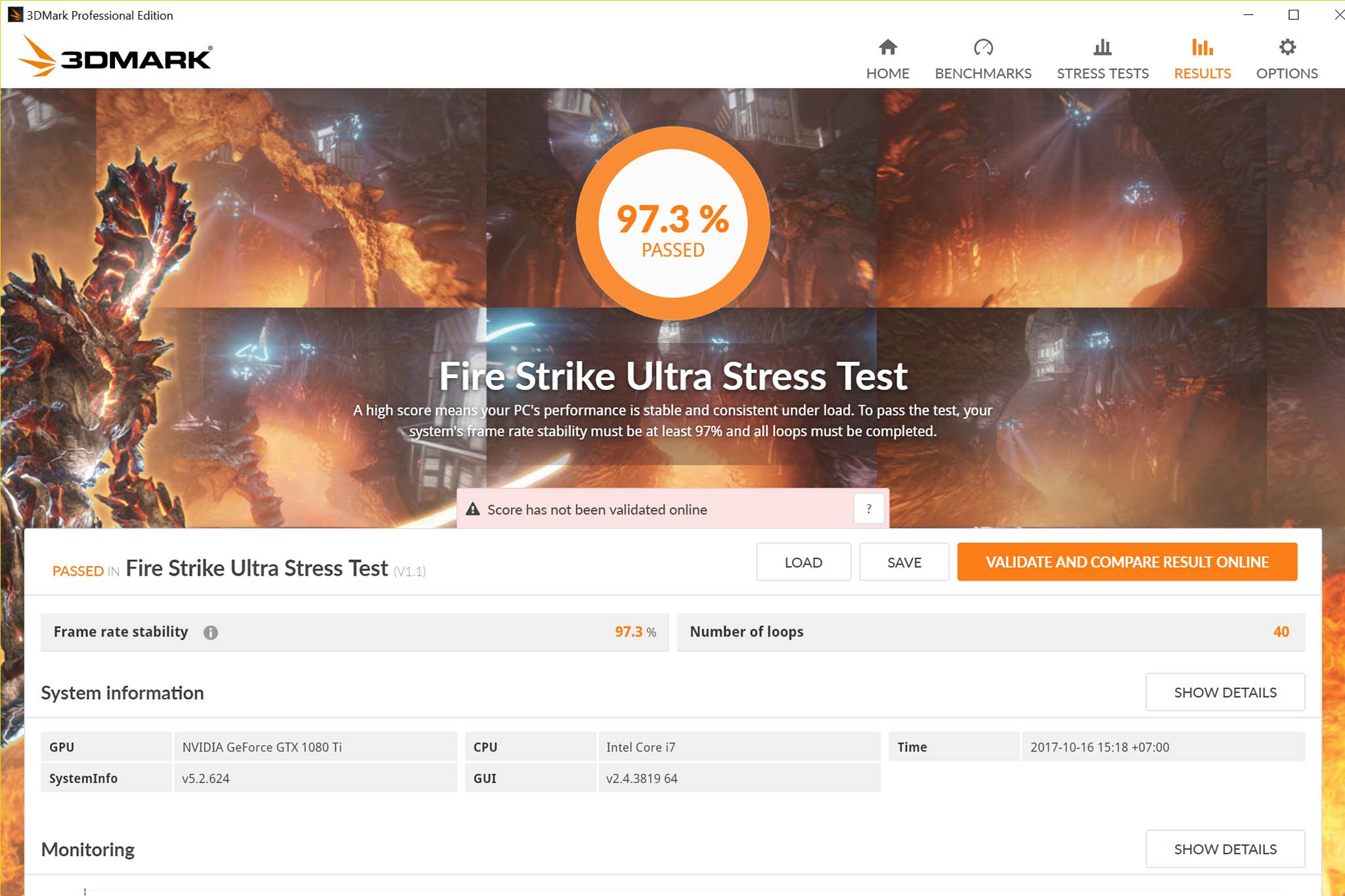Click the stress test description paragraph

(x=672, y=421)
